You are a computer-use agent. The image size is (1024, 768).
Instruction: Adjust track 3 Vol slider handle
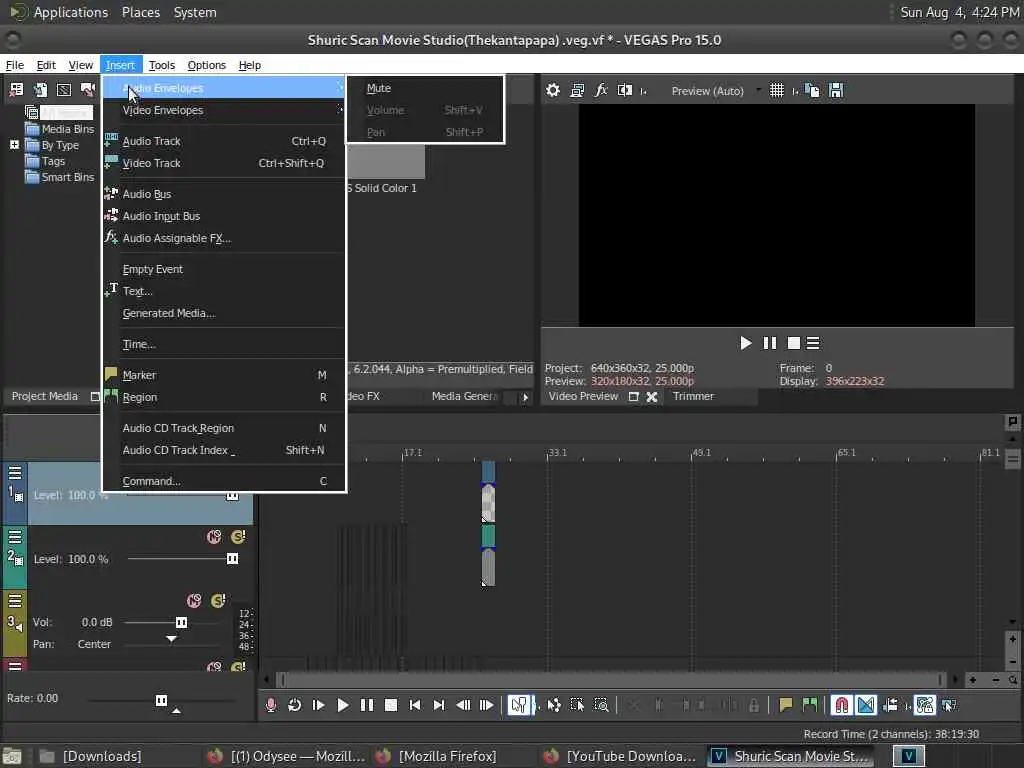[182, 622]
